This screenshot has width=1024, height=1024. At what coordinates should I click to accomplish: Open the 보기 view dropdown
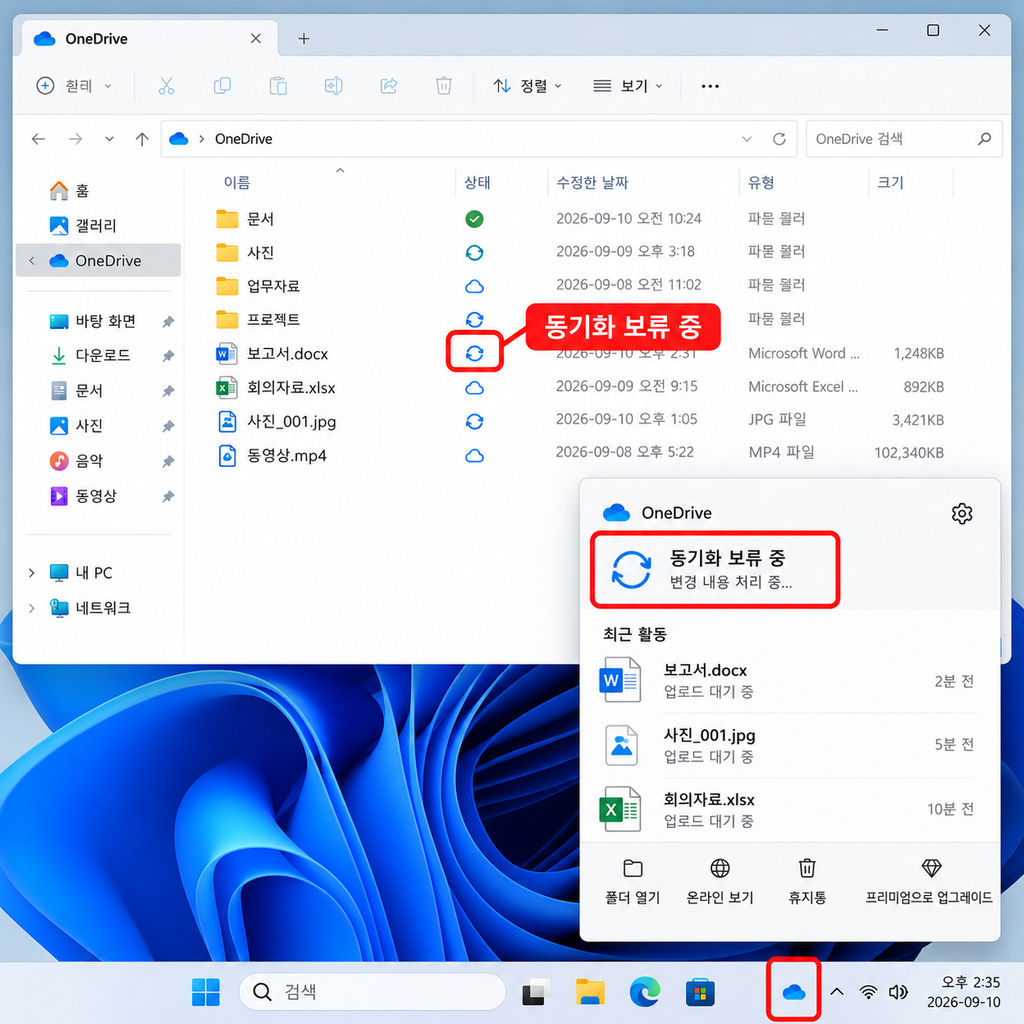point(628,86)
